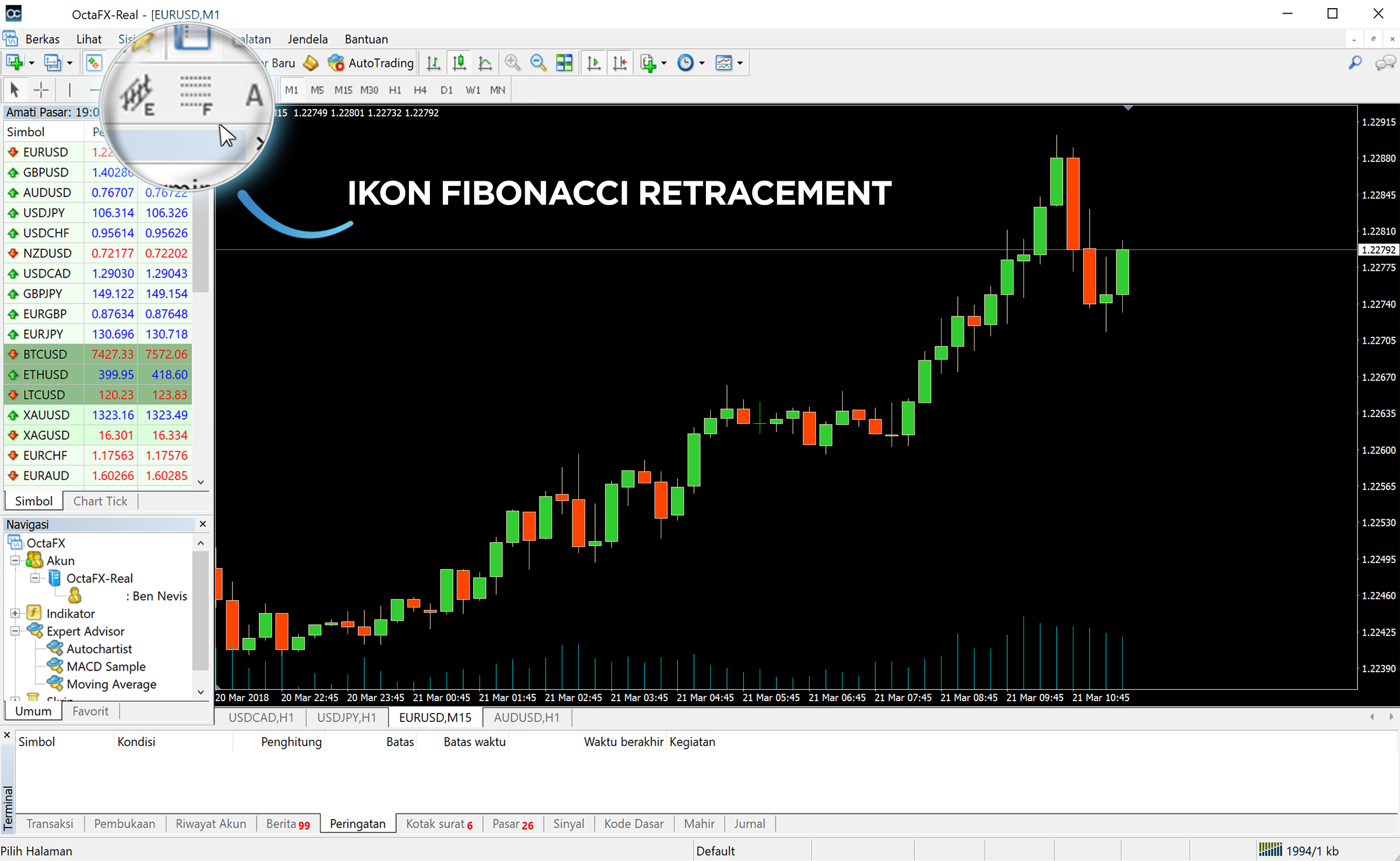Open the Lihat menu

(x=89, y=39)
